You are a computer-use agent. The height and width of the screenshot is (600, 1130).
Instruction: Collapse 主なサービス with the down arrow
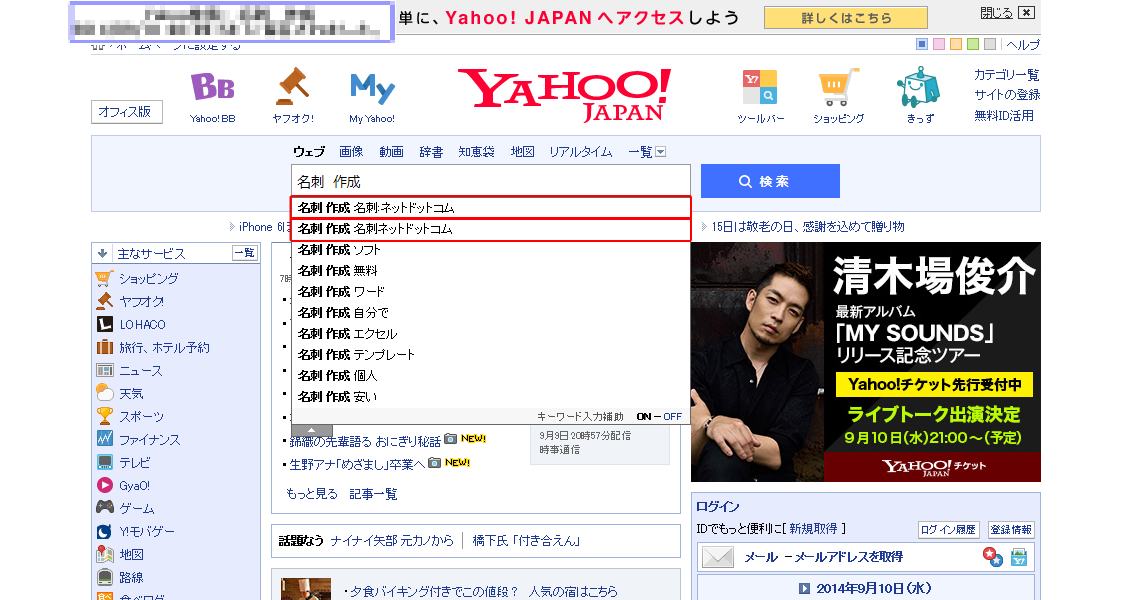102,254
